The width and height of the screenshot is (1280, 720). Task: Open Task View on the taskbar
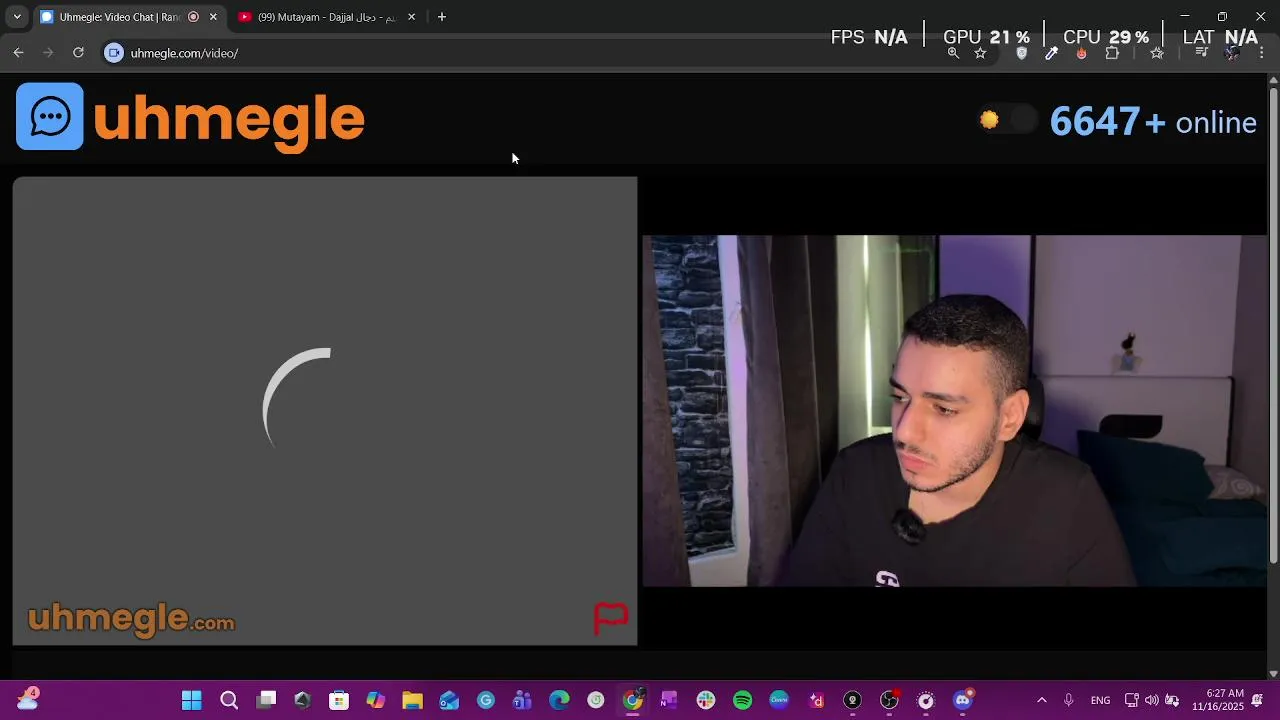(x=266, y=700)
